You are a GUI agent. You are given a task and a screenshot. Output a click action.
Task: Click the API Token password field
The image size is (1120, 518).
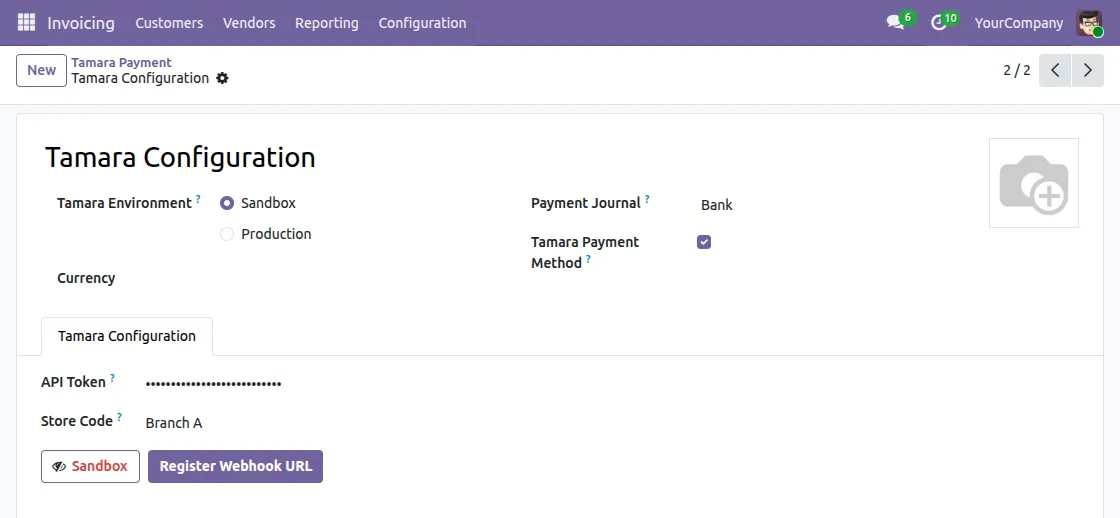[x=213, y=384]
